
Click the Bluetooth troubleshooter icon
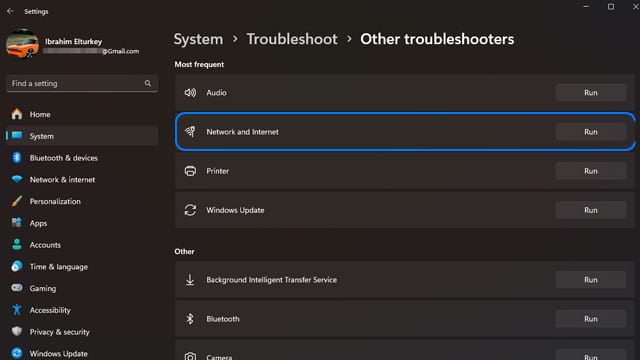pyautogui.click(x=190, y=319)
